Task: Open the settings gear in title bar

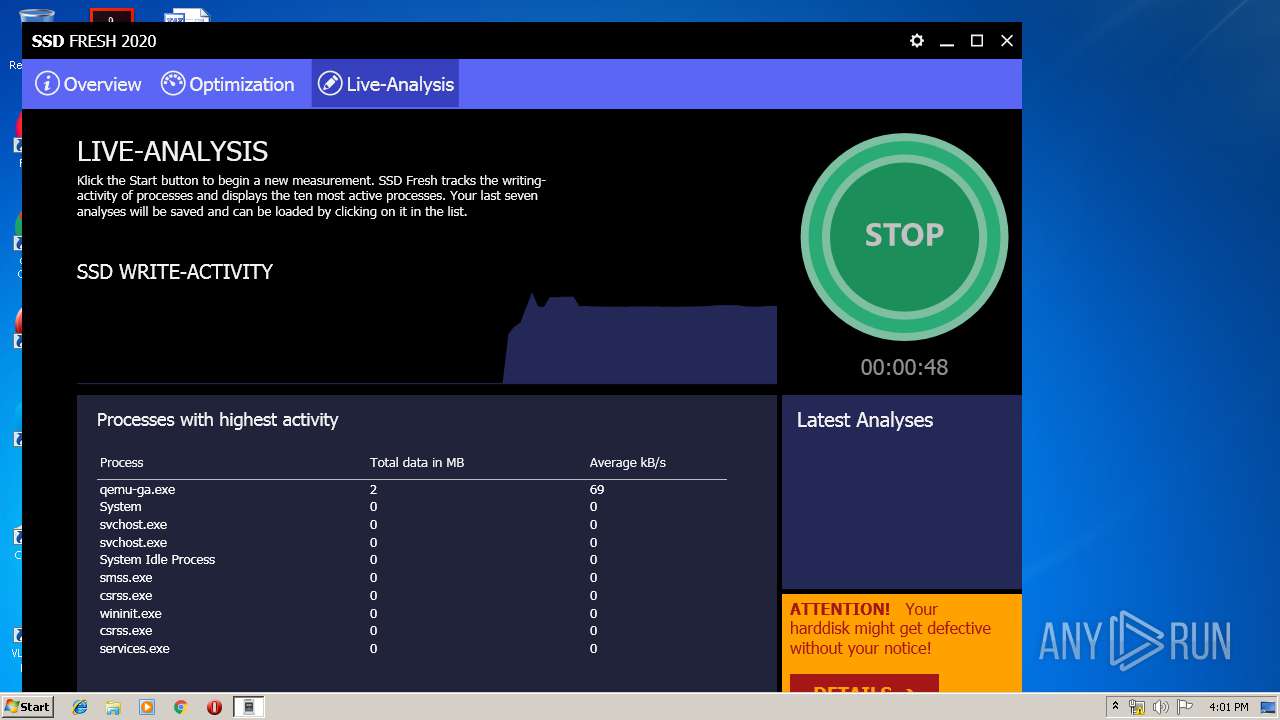Action: click(917, 41)
